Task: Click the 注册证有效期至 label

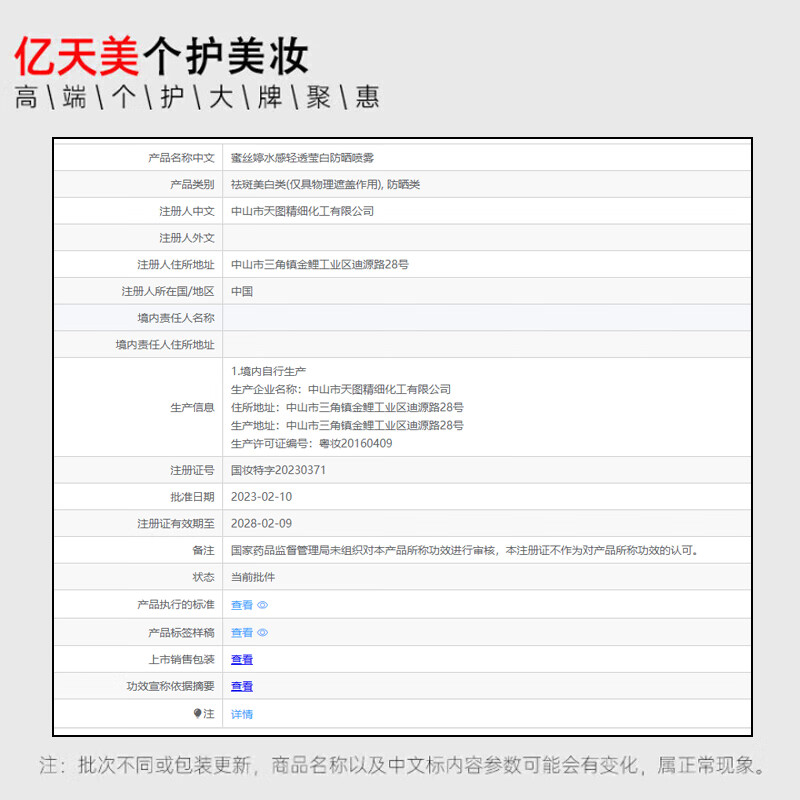Action: click(176, 523)
